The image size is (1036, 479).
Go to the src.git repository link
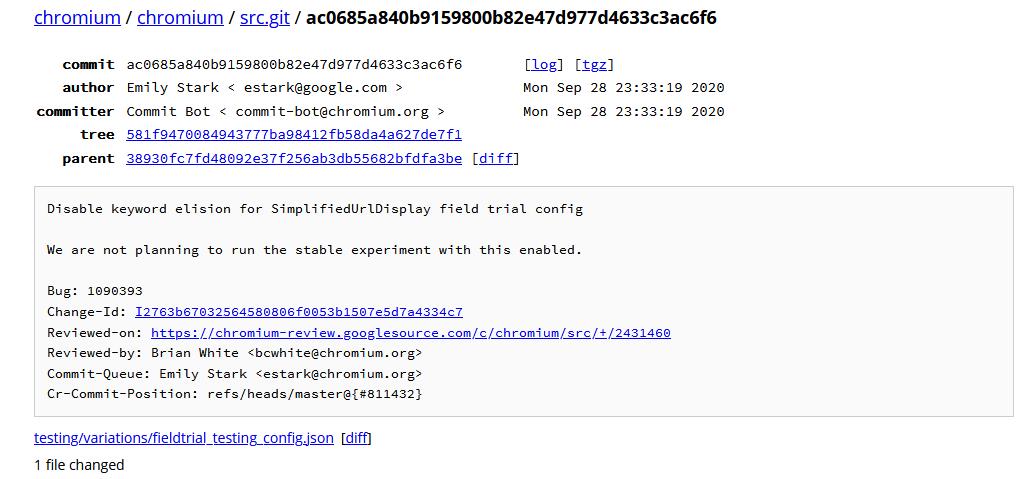(264, 18)
